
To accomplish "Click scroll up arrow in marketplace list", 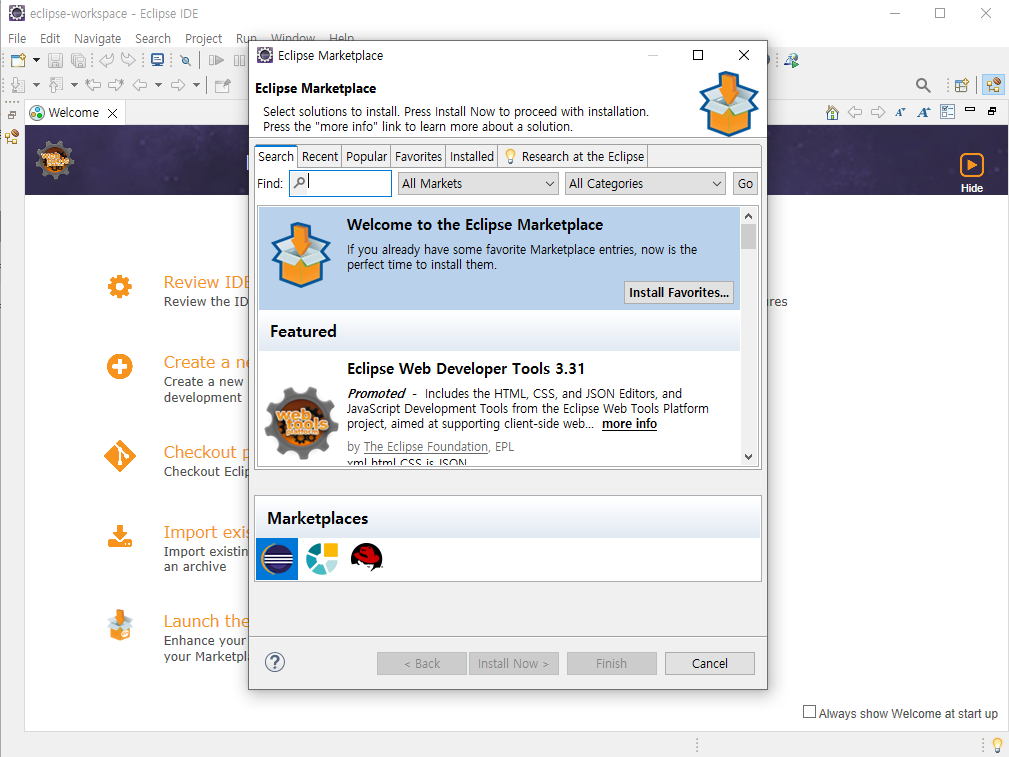I will coord(748,216).
